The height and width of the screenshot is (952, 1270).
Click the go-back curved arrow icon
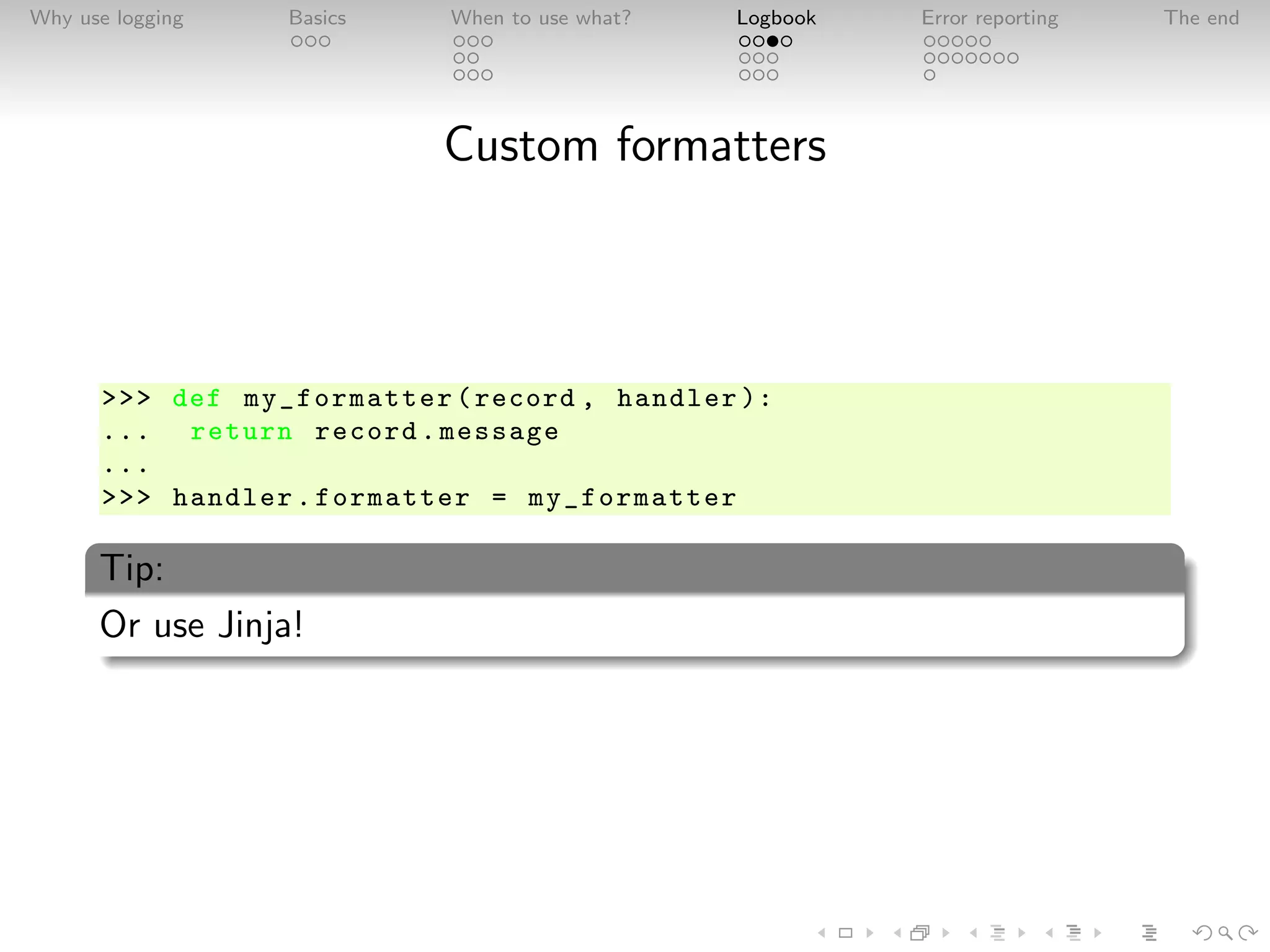point(1202,932)
